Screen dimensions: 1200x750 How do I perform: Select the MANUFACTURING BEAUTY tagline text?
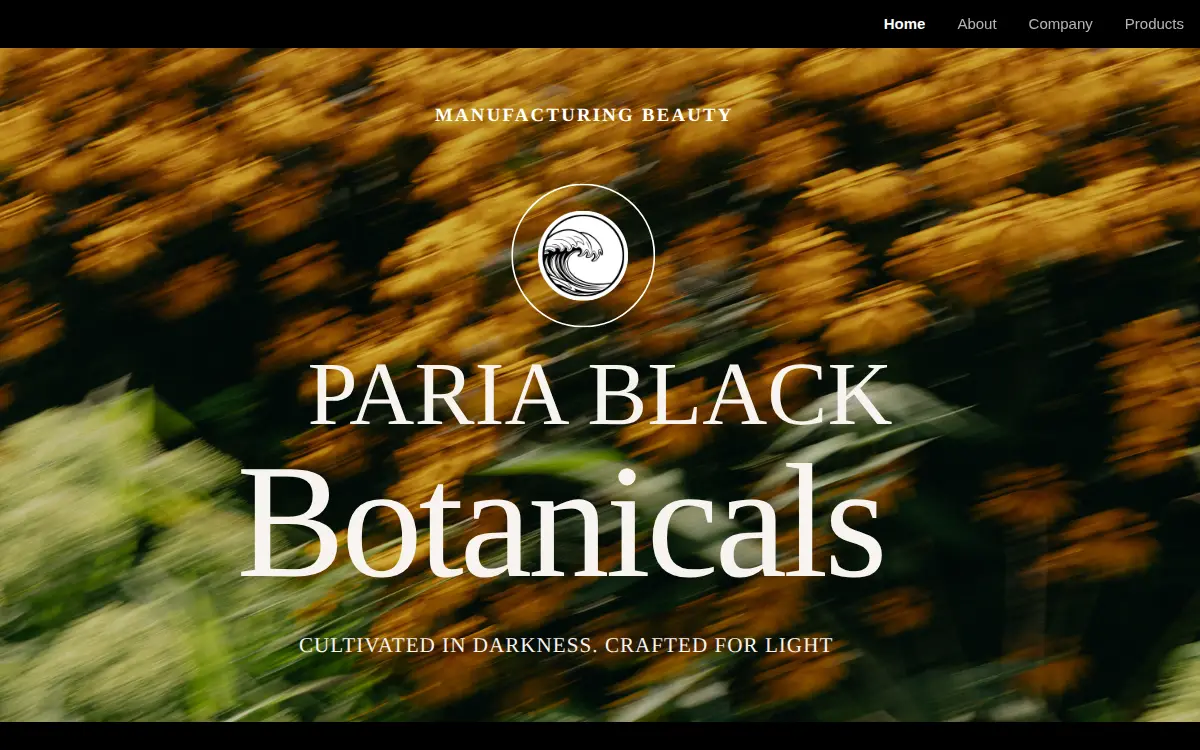(x=584, y=115)
